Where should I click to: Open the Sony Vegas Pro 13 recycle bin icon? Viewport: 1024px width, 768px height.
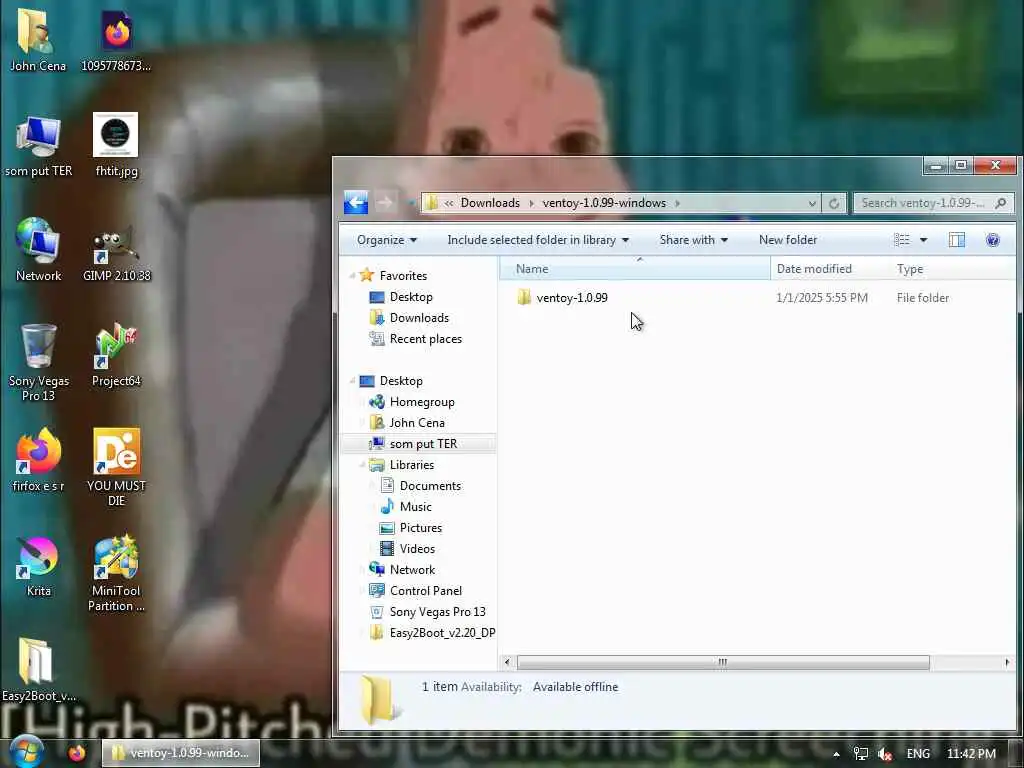pos(38,362)
